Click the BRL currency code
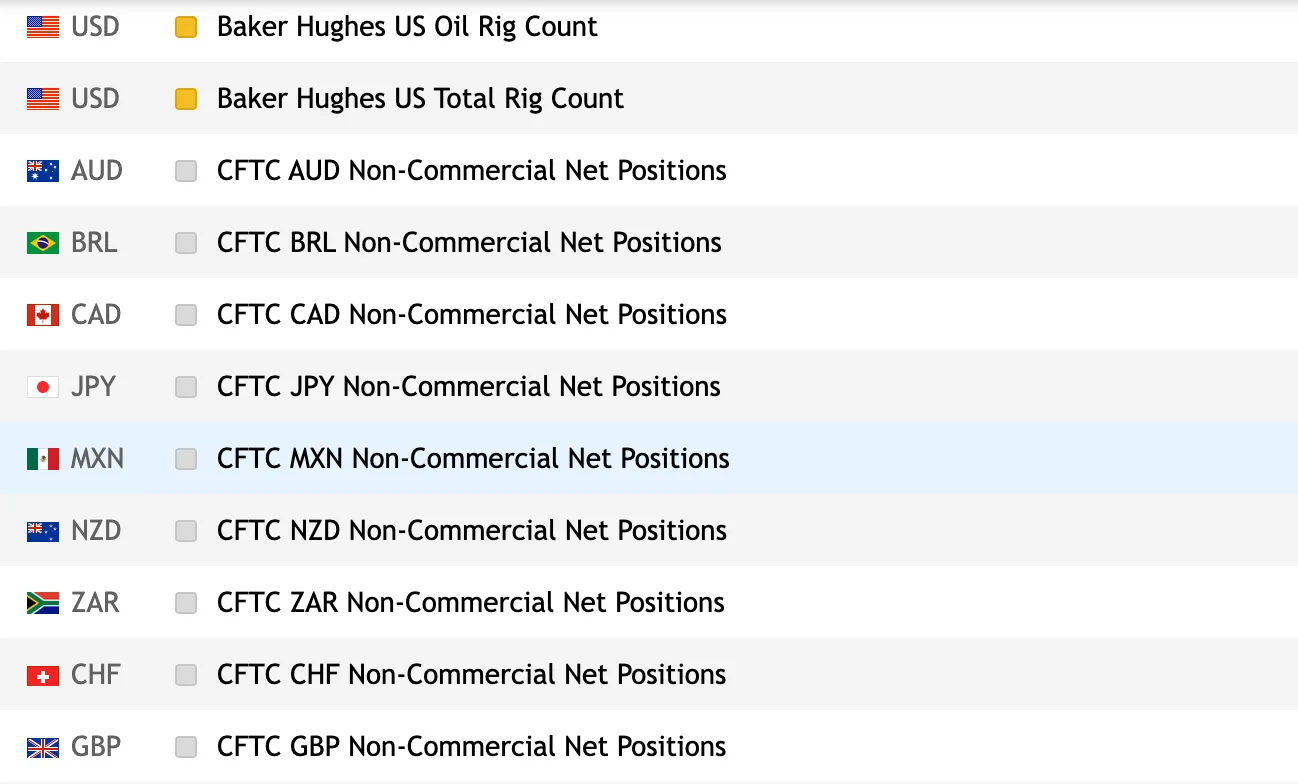The width and height of the screenshot is (1298, 784). pos(94,243)
